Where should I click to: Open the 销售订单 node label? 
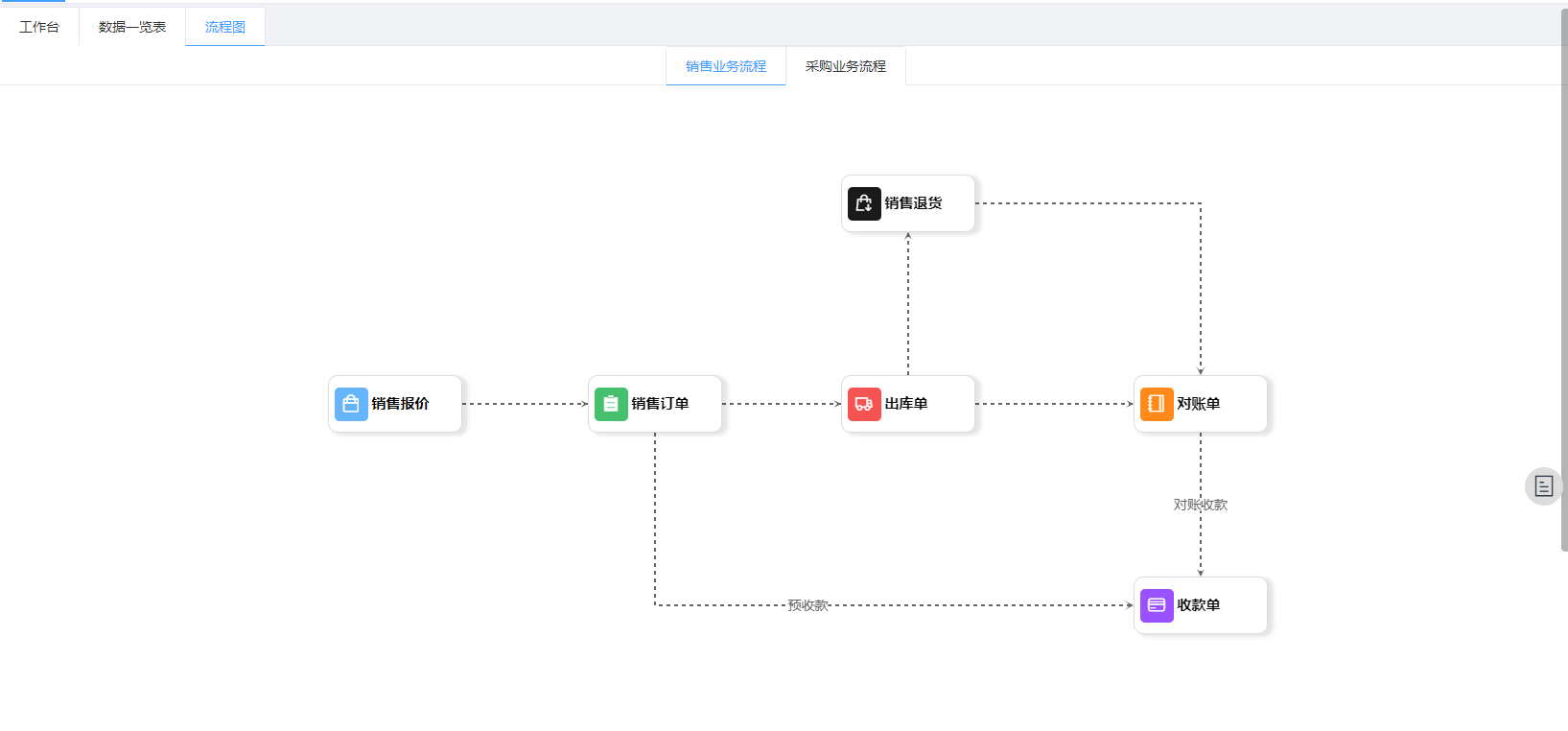661,404
